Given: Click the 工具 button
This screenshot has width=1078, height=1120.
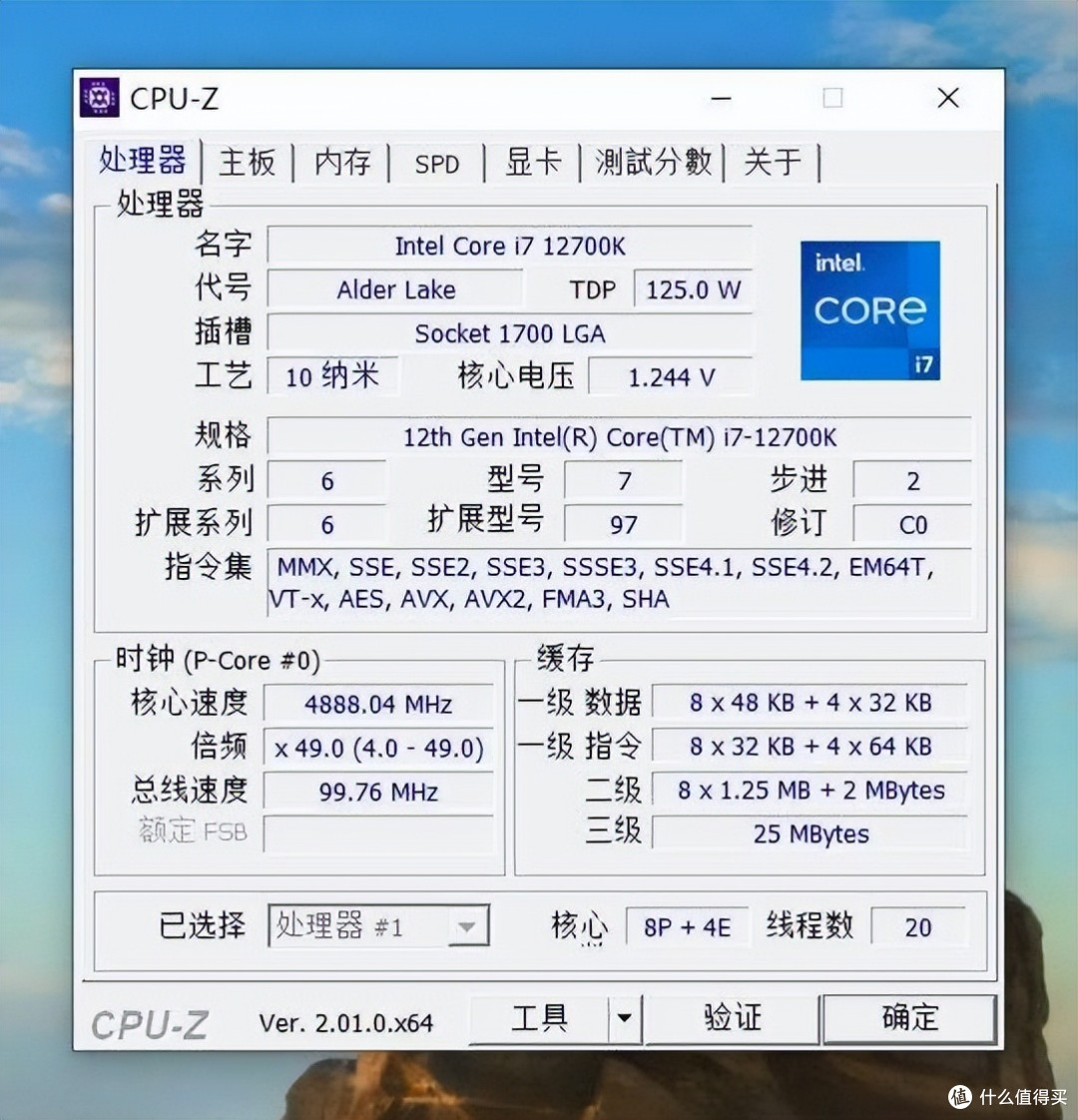Looking at the screenshot, I should [x=539, y=1018].
